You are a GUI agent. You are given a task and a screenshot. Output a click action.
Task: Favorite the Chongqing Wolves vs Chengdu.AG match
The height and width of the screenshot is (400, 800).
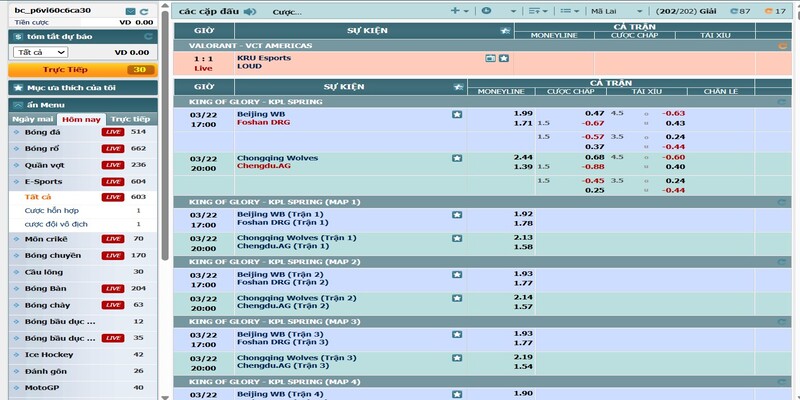[457, 158]
